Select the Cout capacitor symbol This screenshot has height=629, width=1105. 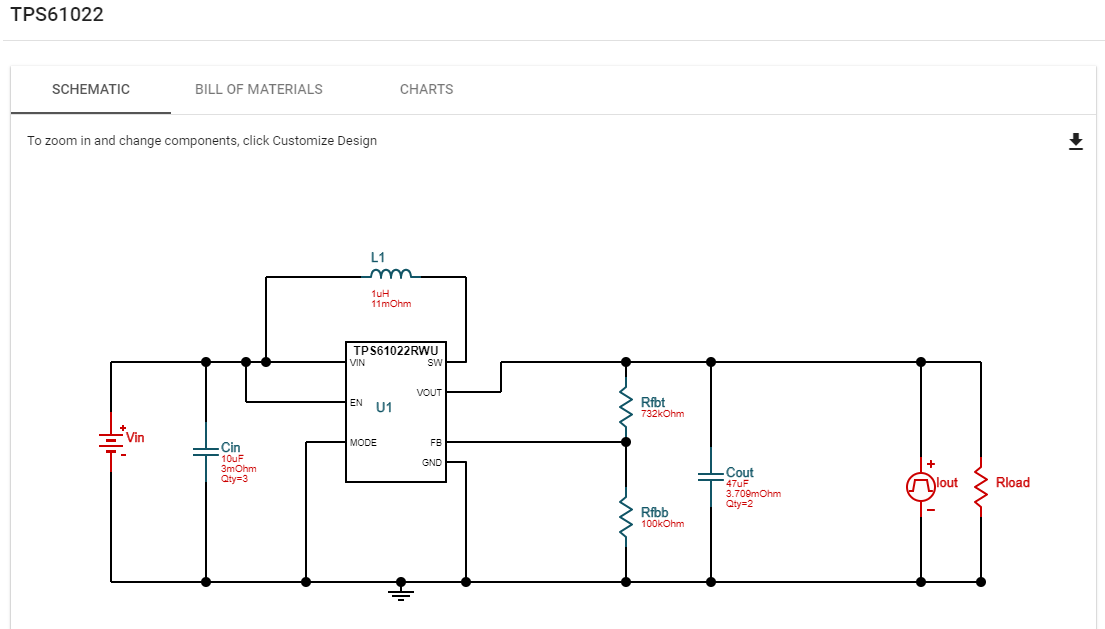coord(710,477)
